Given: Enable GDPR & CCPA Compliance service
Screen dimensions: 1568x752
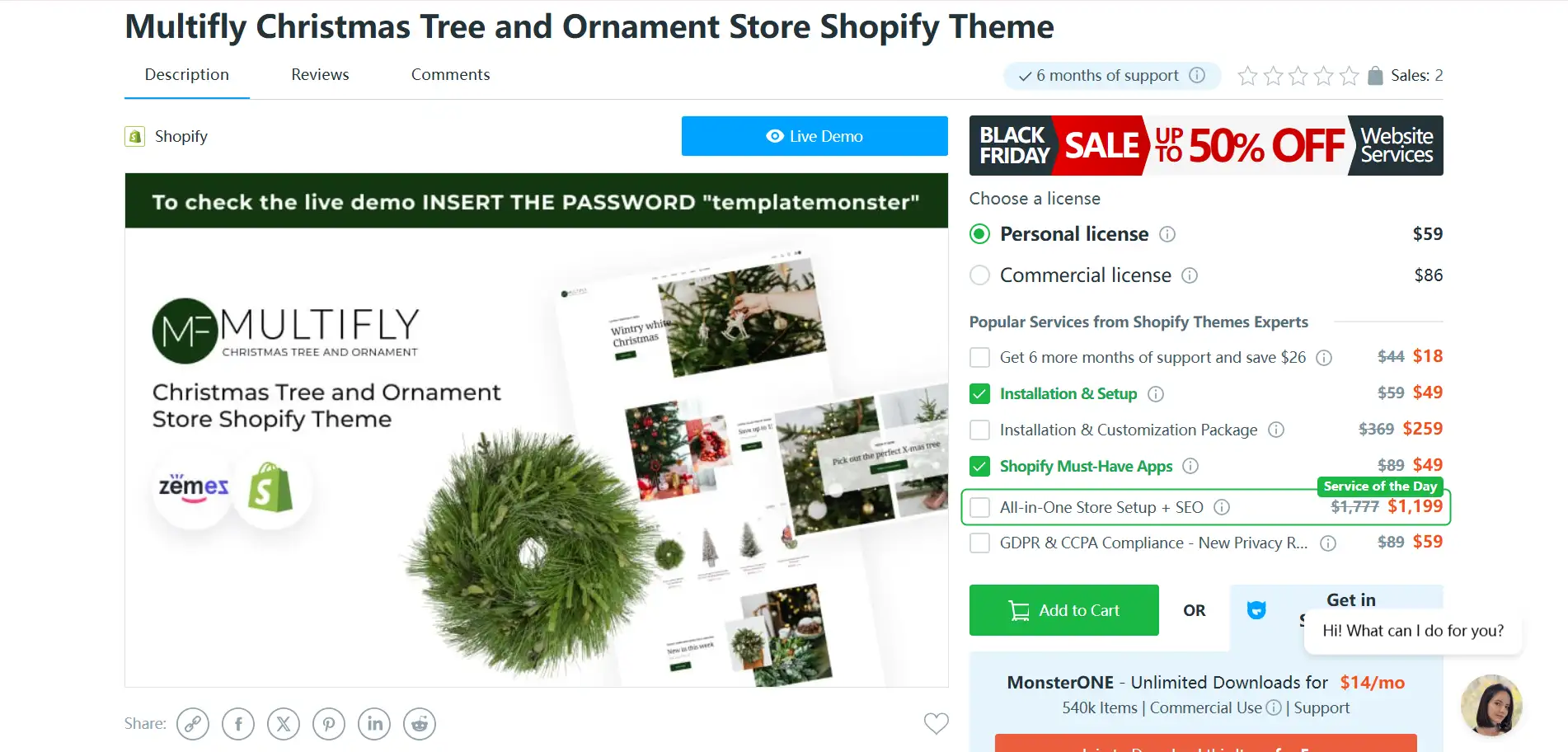Looking at the screenshot, I should pos(979,543).
